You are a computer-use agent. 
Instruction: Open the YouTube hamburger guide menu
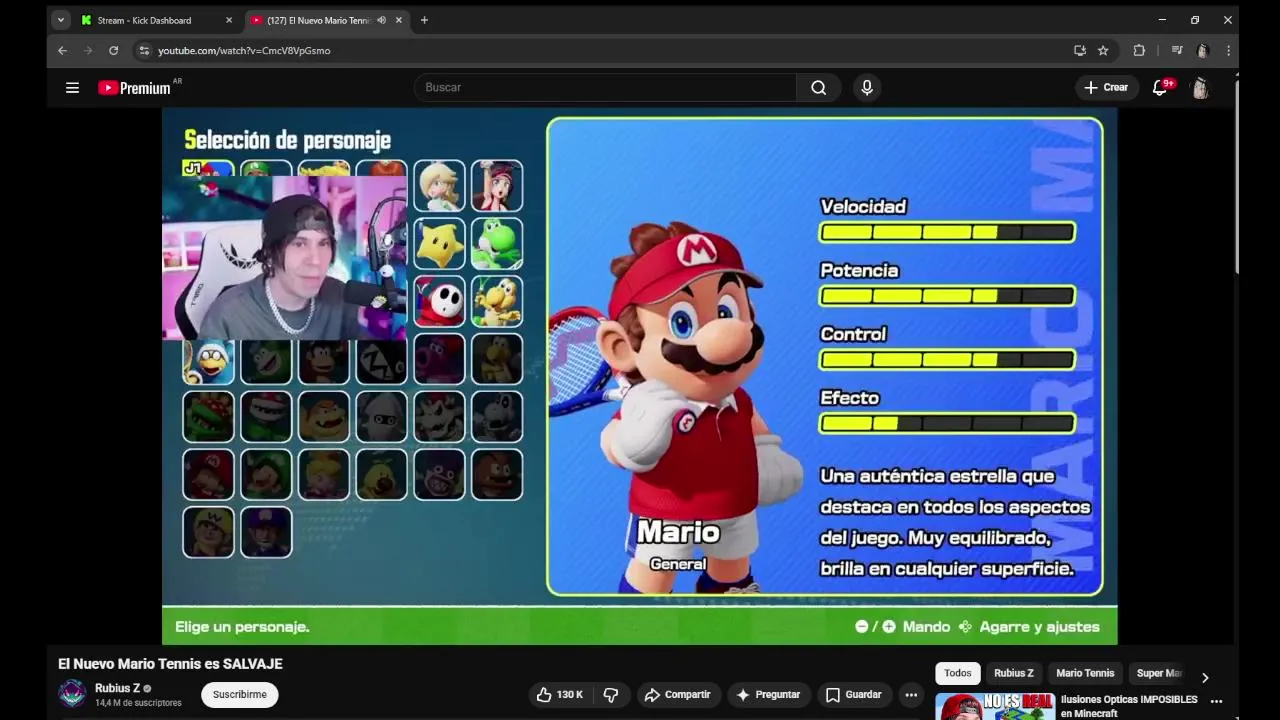[72, 88]
